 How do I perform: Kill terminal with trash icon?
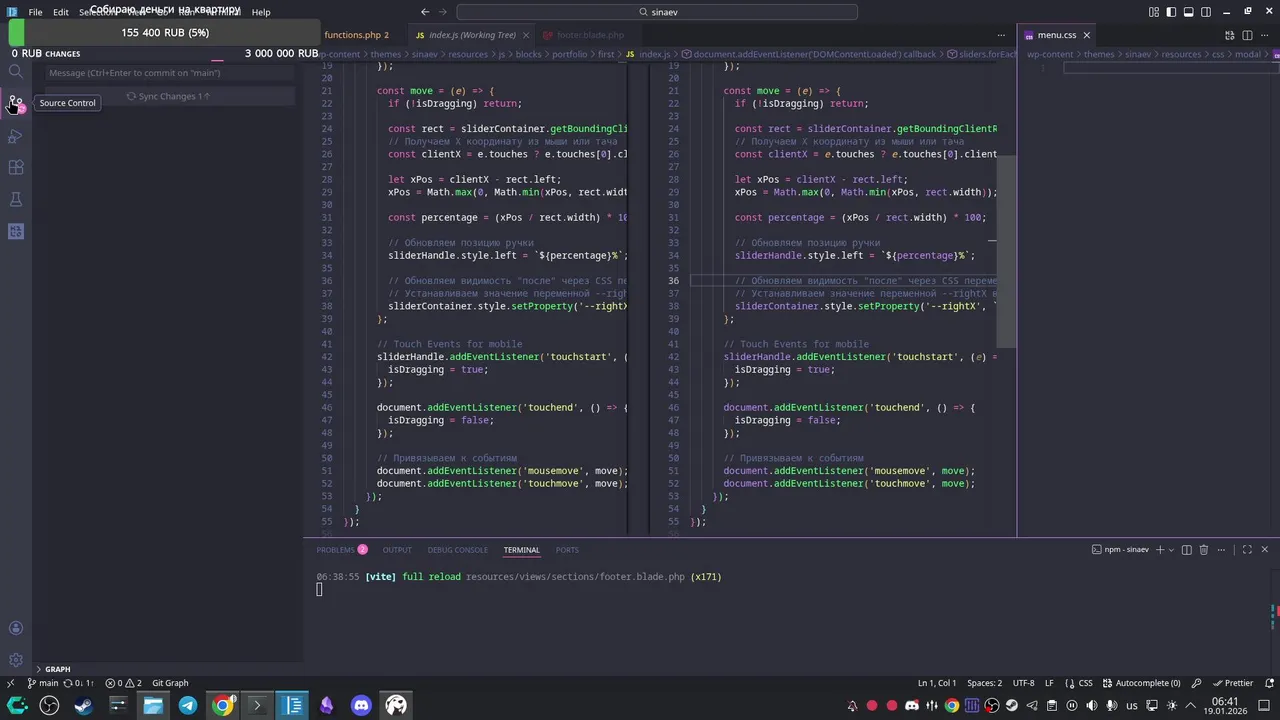tap(1204, 550)
